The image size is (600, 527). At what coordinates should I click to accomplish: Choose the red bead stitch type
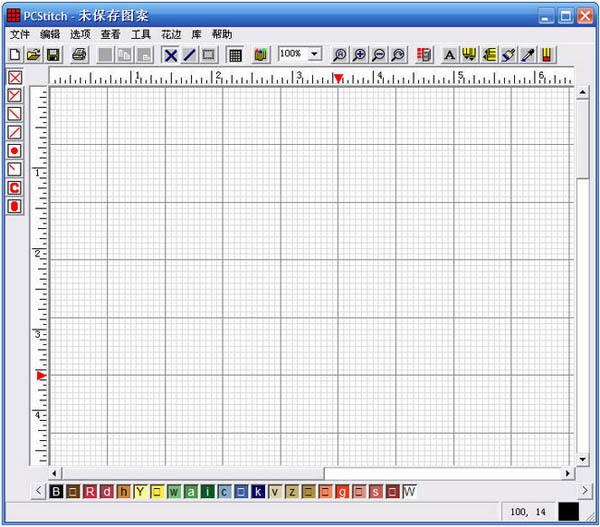coord(15,206)
